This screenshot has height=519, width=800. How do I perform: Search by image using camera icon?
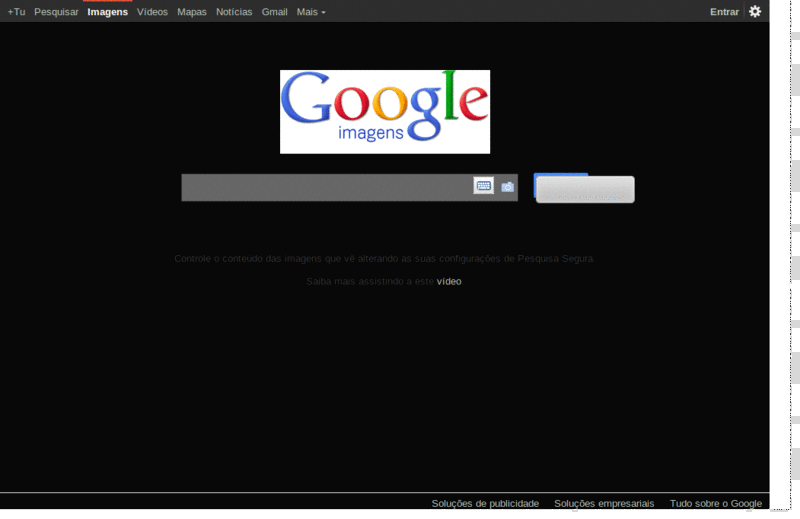point(507,187)
